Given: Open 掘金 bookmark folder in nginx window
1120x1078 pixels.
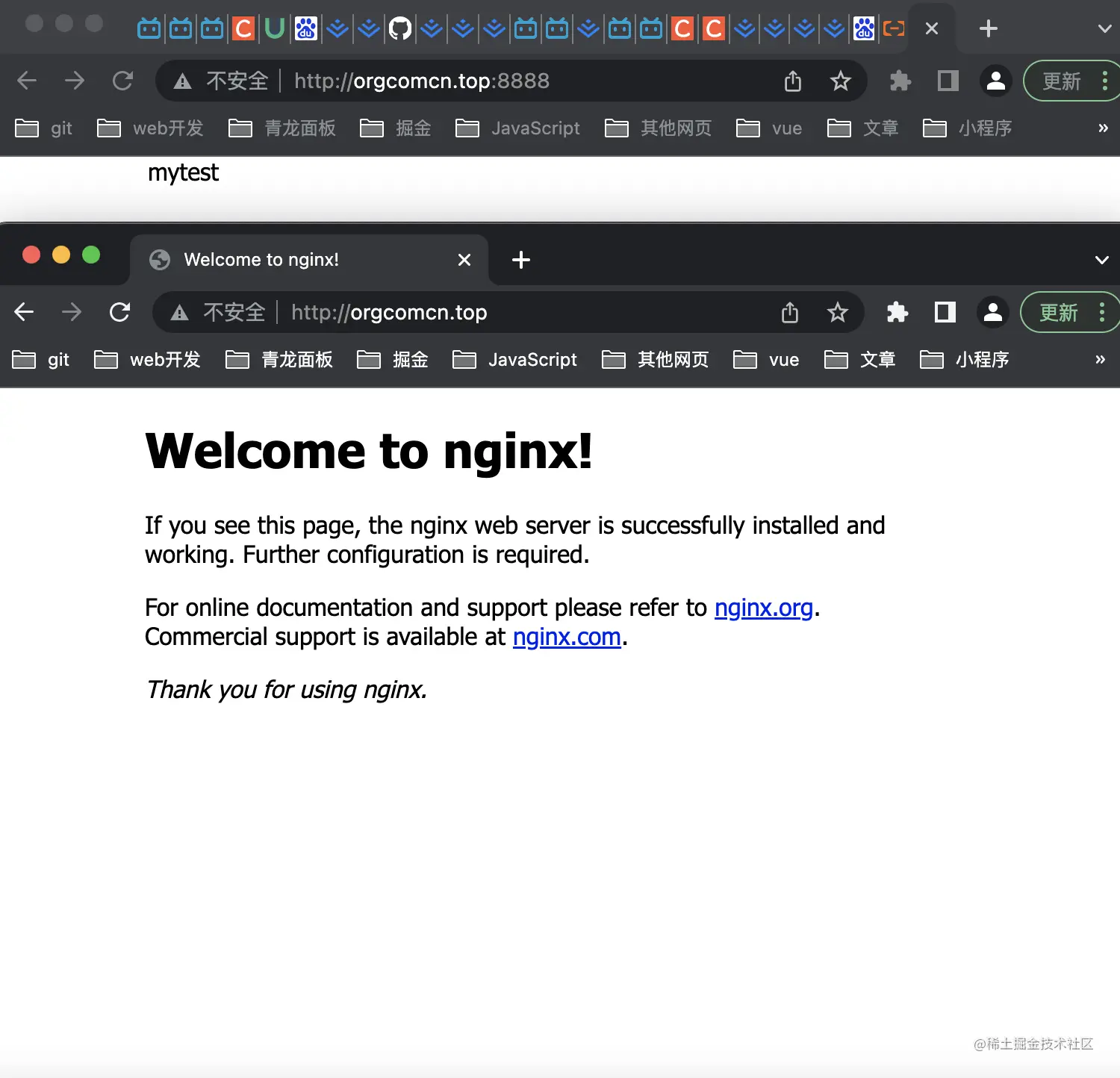Looking at the screenshot, I should point(393,360).
